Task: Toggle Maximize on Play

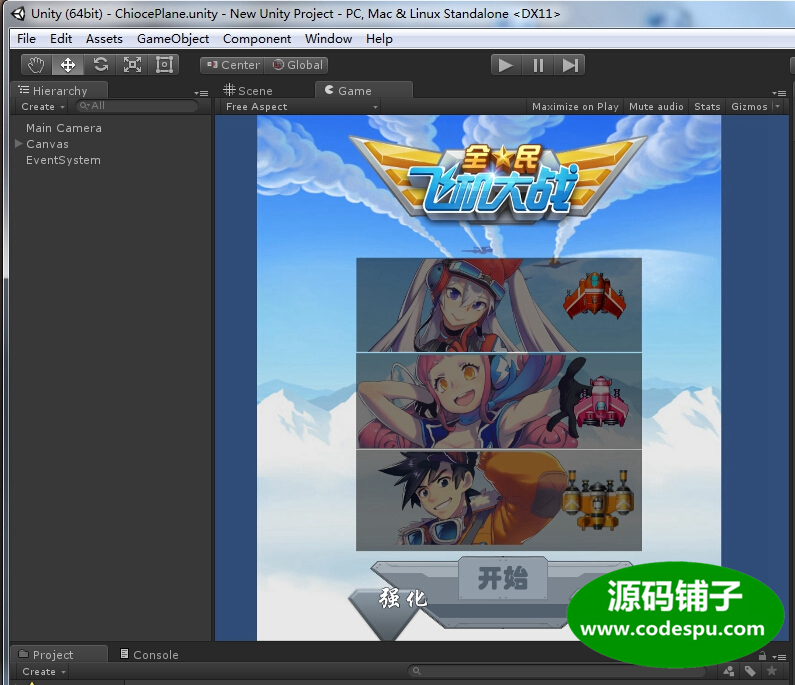Action: pos(575,106)
